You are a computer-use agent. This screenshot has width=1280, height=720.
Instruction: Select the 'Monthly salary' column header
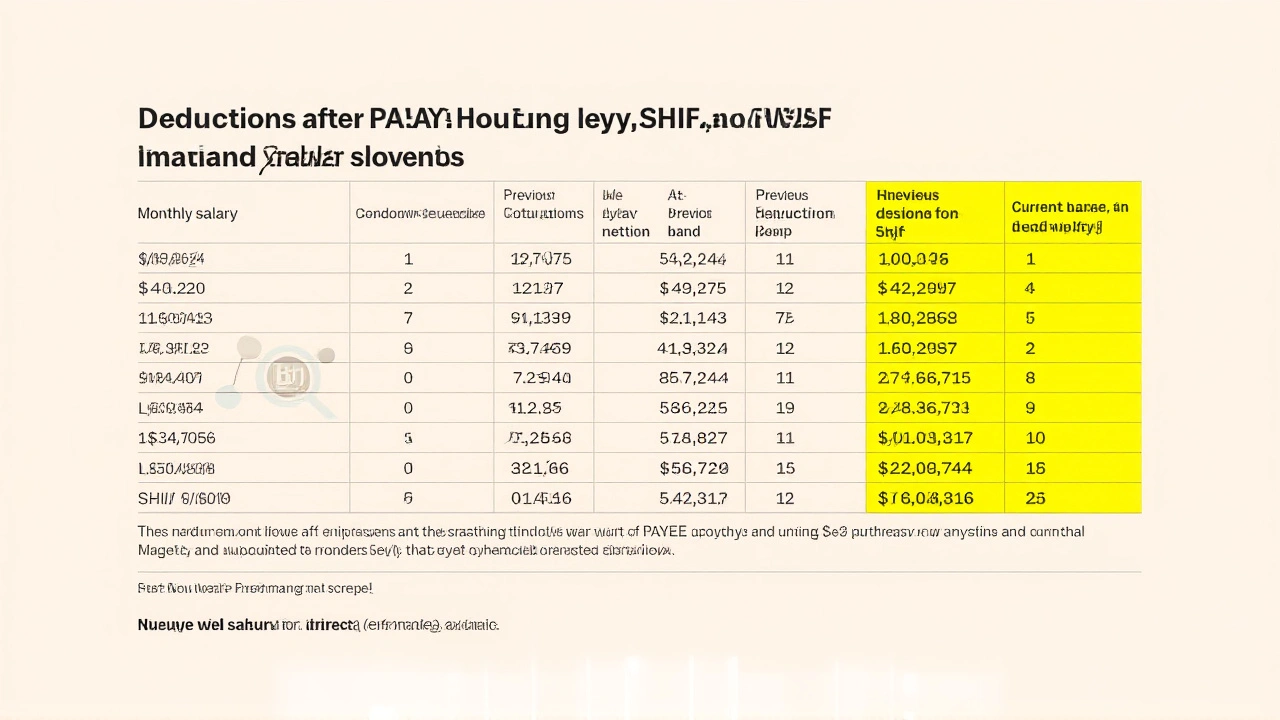tap(187, 213)
